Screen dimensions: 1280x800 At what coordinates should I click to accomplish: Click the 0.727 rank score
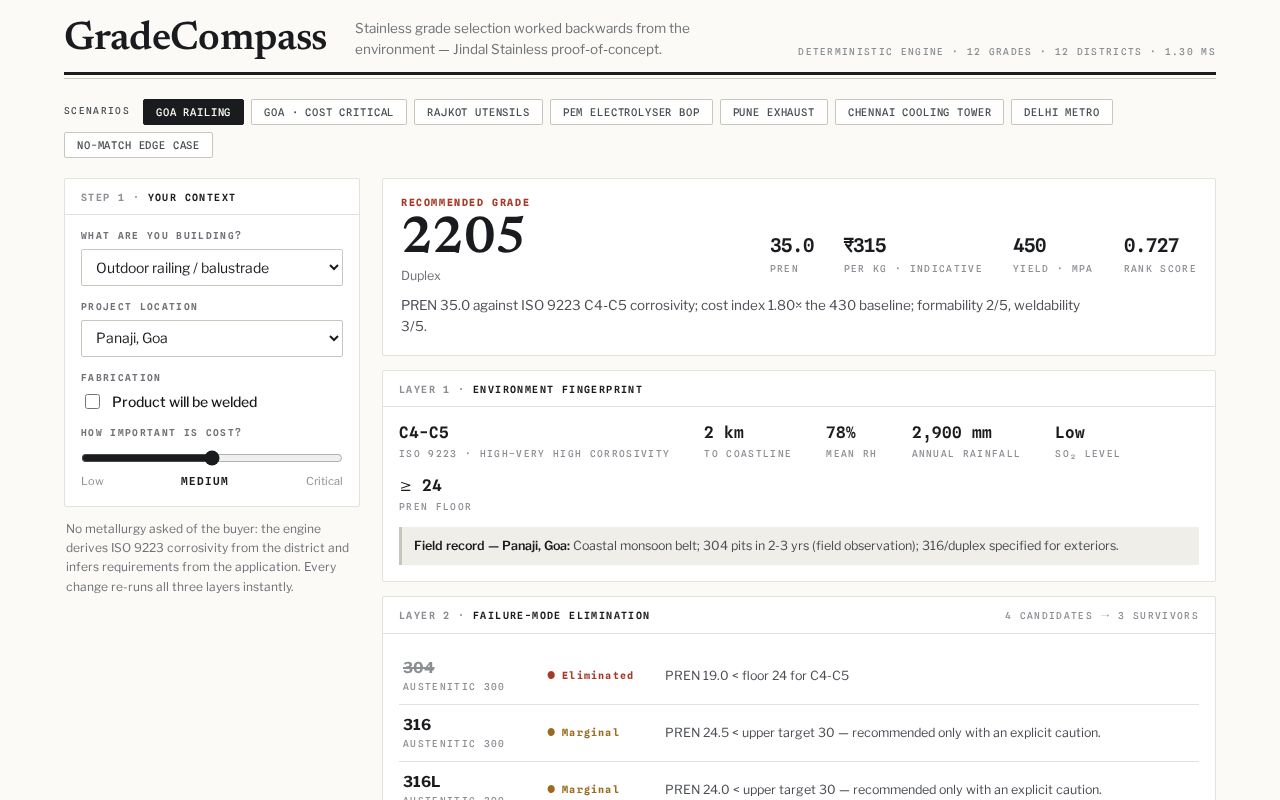1151,245
